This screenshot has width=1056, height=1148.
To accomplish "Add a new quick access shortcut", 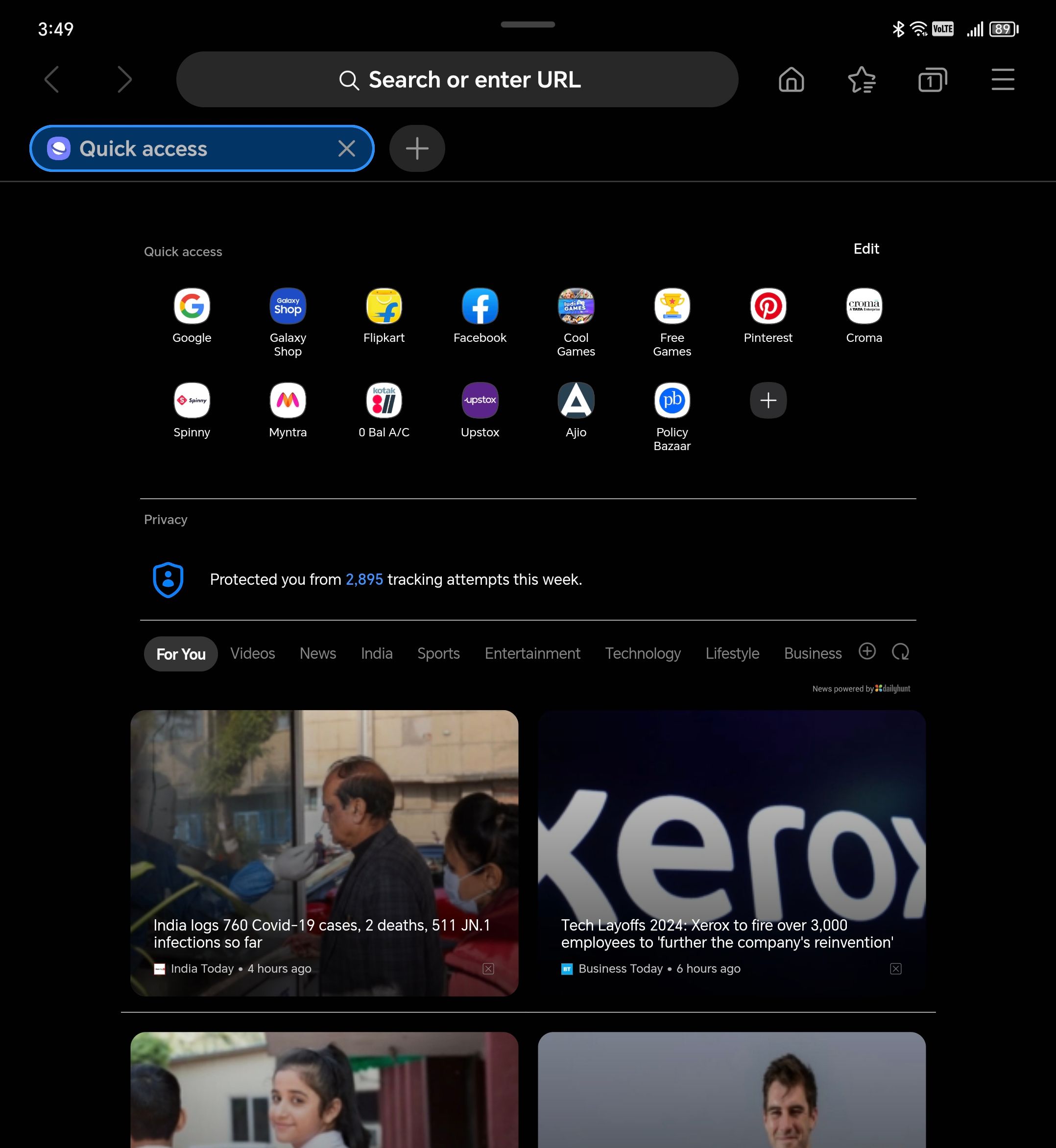I will click(x=768, y=400).
